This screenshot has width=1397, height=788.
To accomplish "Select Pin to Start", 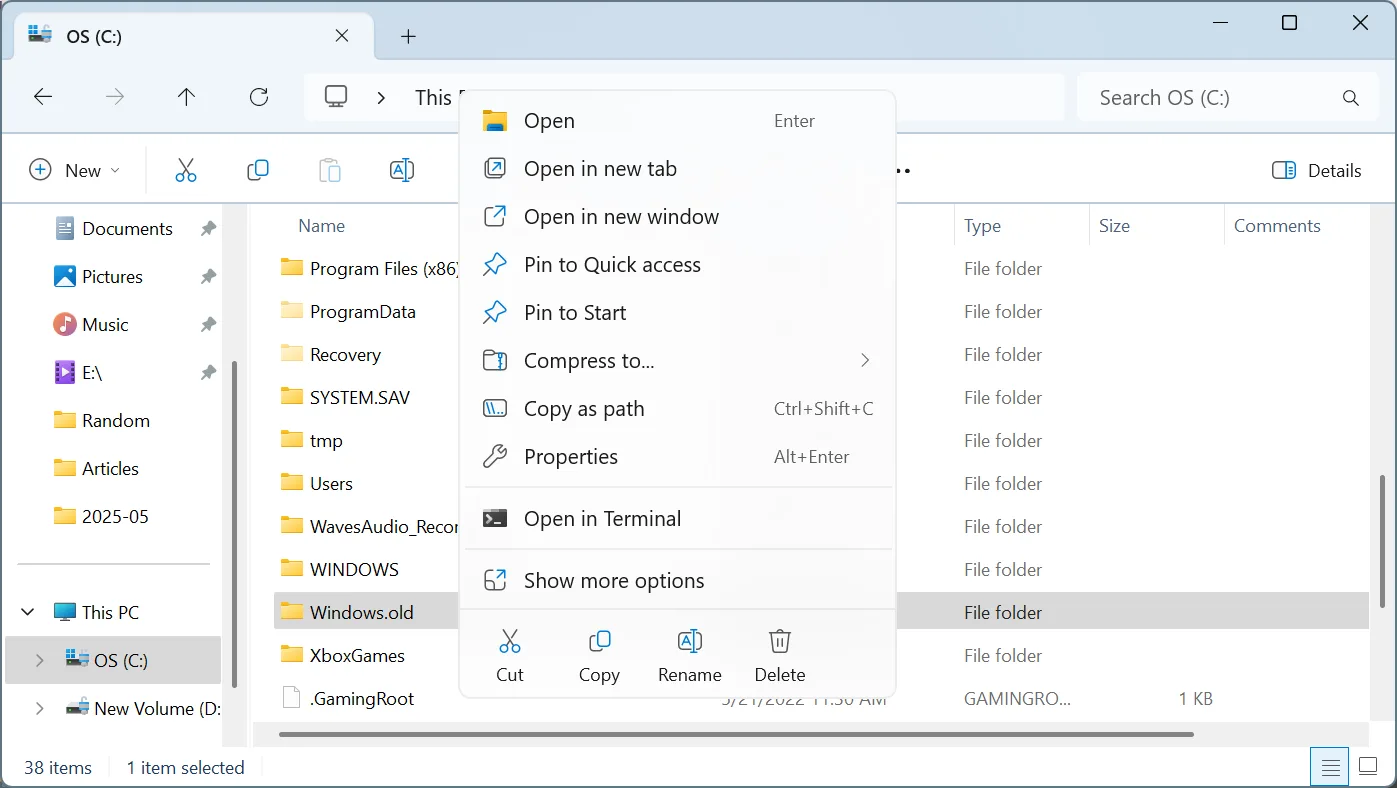I will click(x=677, y=313).
